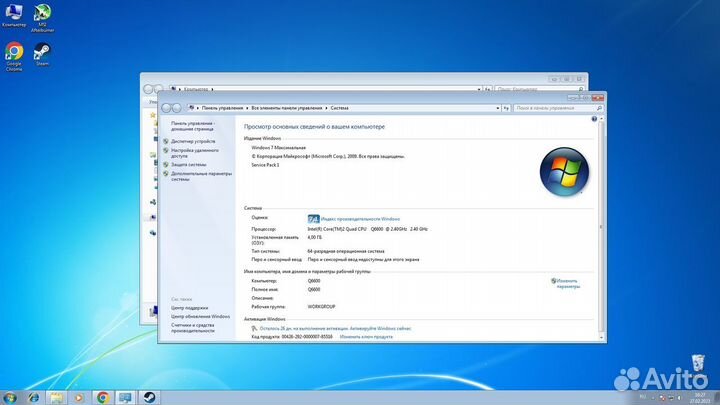720x405 pixels.
Task: Open the Start menu orb
Action: 10,398
